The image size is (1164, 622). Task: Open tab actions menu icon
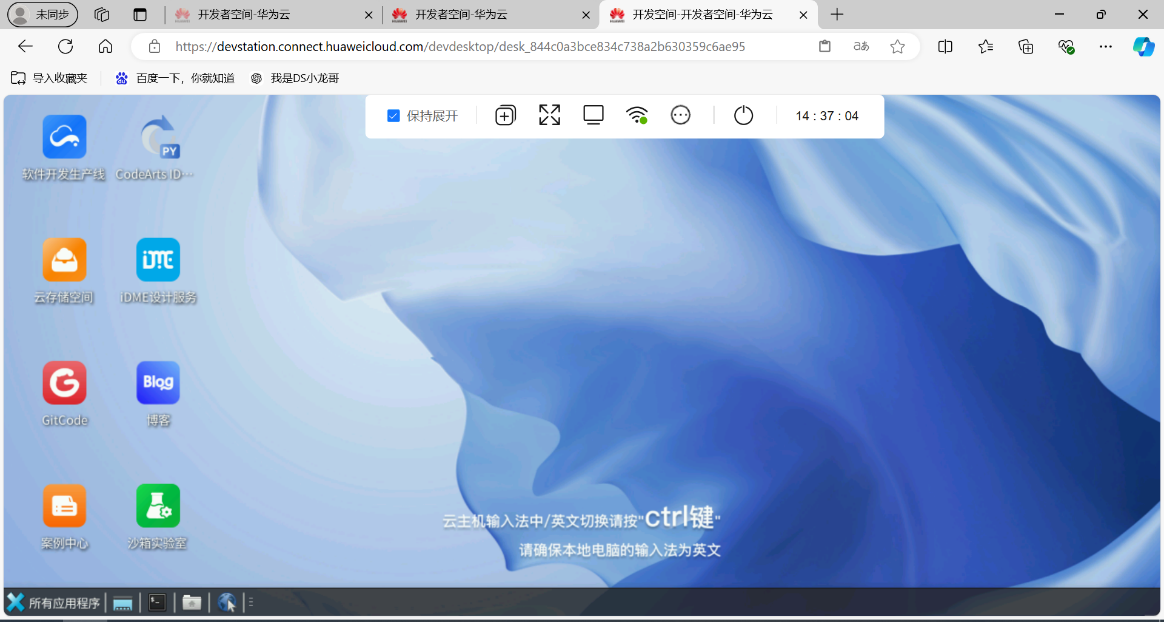coord(140,14)
